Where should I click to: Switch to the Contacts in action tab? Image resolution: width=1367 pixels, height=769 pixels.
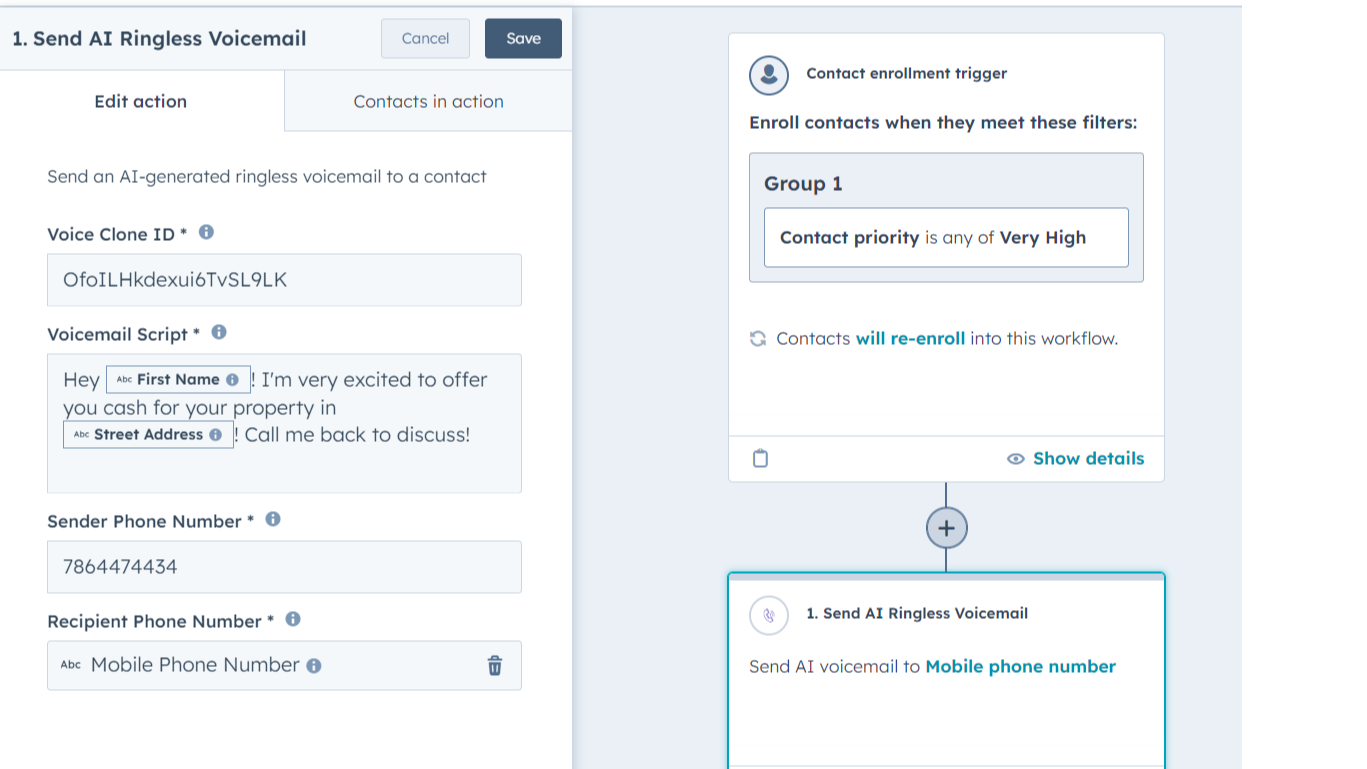coord(428,102)
